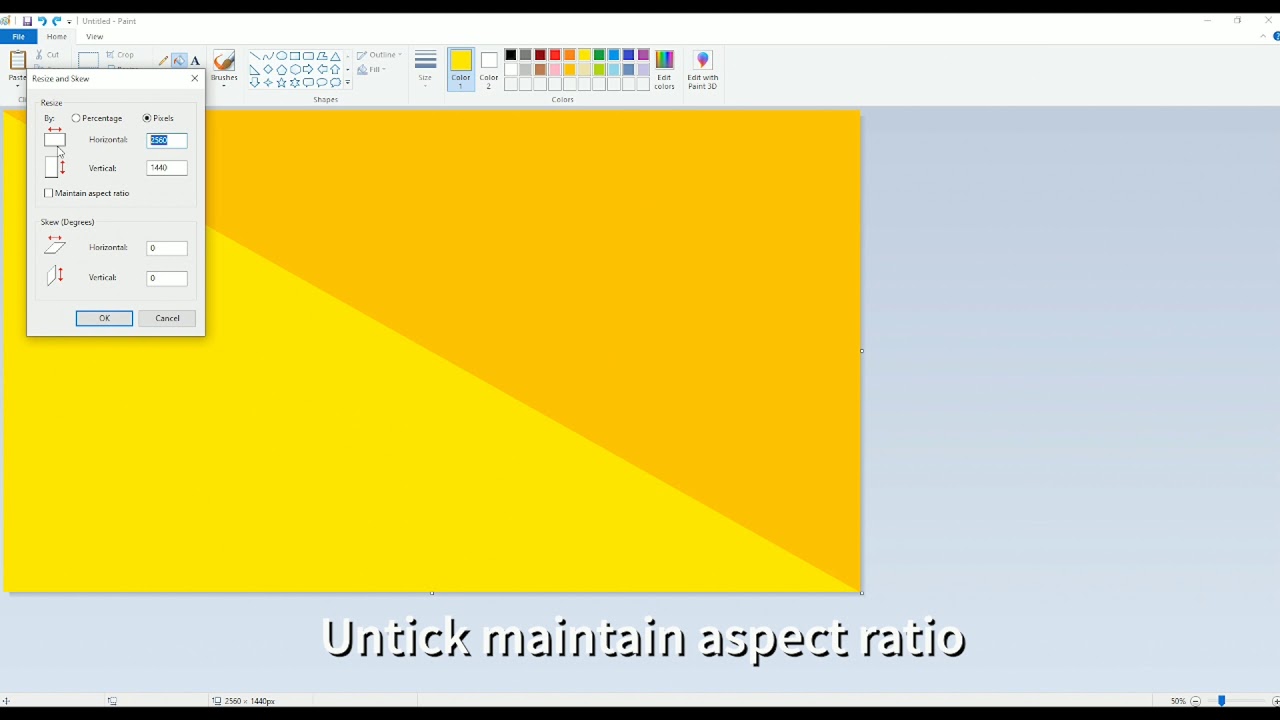Open Edit with Paint 3D

[702, 70]
